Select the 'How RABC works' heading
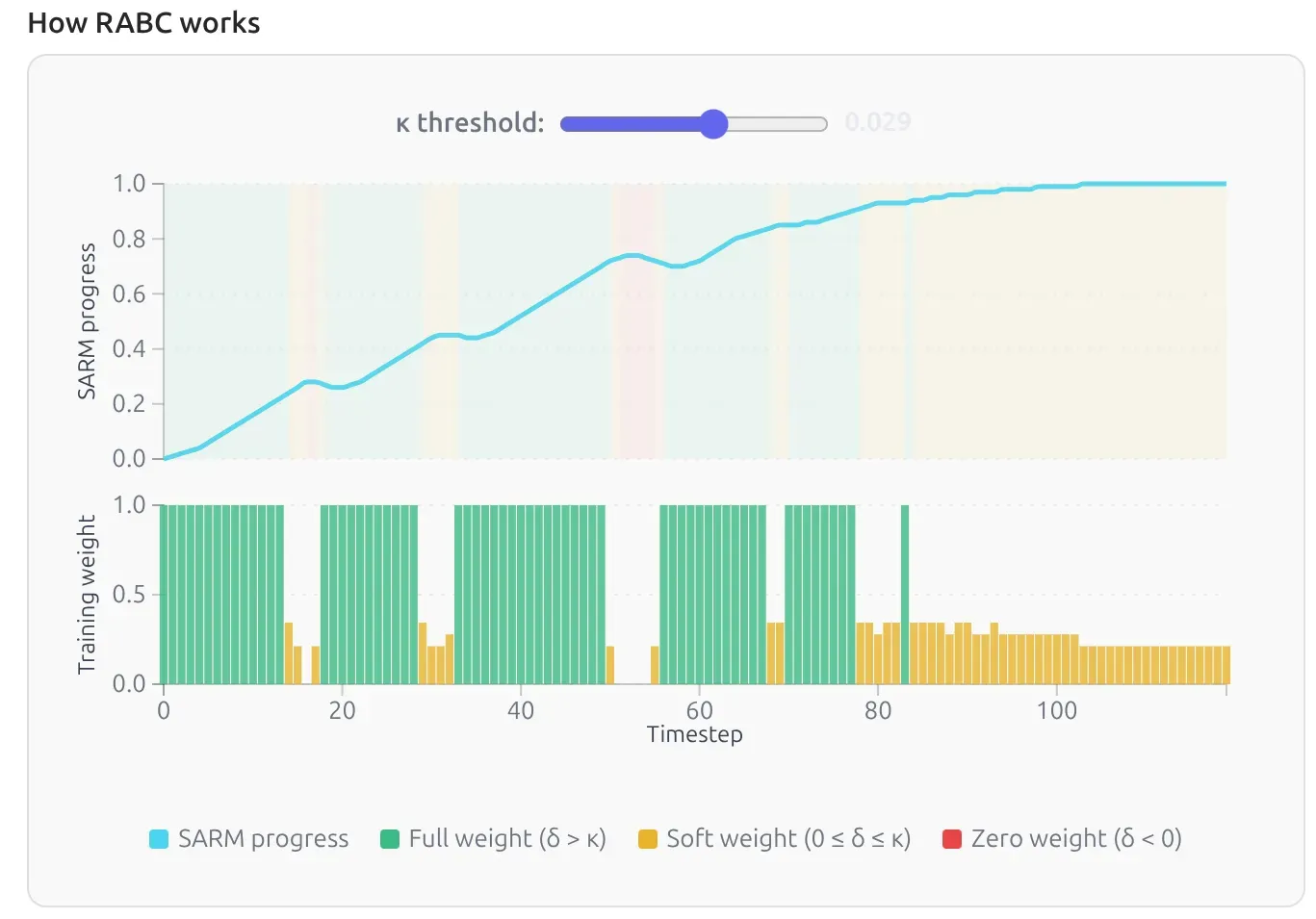 point(142,23)
